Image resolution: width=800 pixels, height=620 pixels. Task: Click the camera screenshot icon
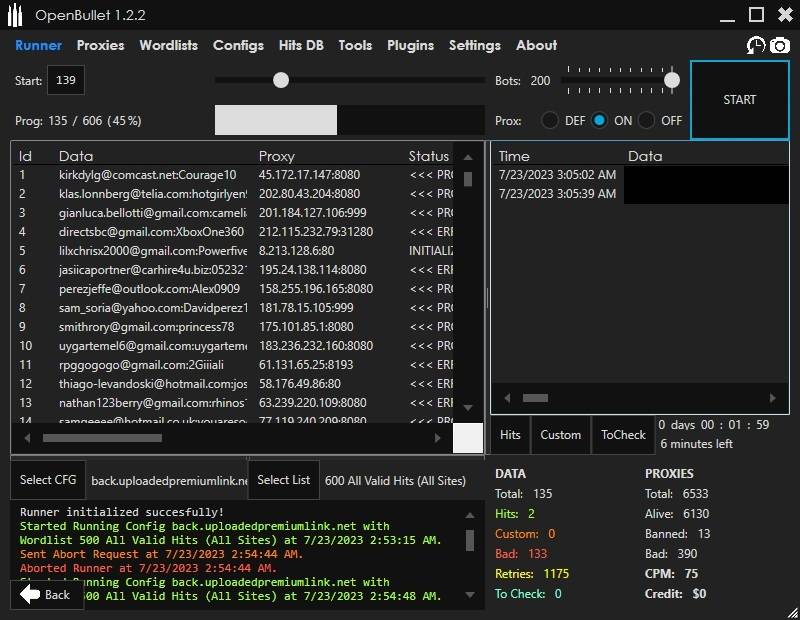779,46
